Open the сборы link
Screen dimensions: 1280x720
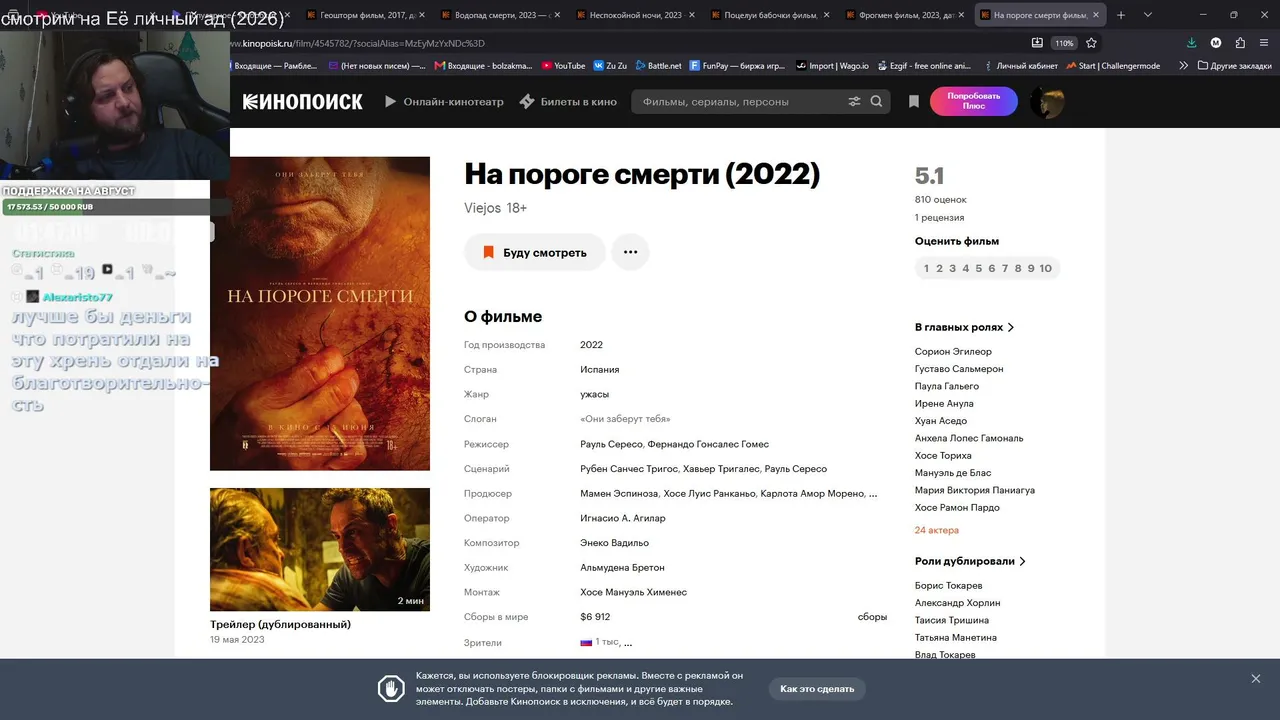point(872,617)
